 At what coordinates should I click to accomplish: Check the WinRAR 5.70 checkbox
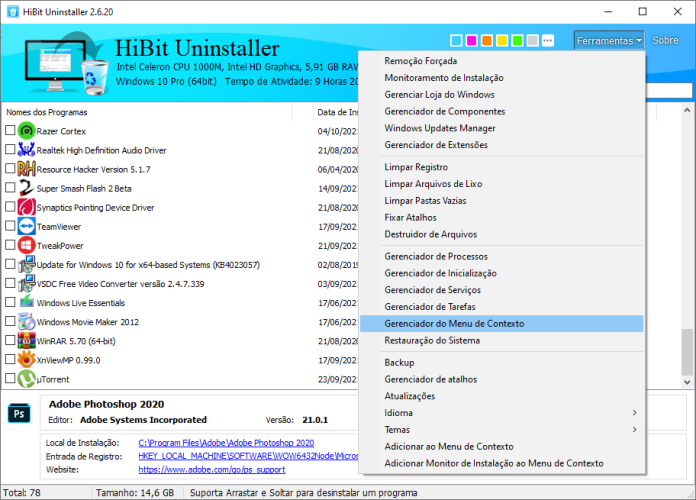coord(10,340)
